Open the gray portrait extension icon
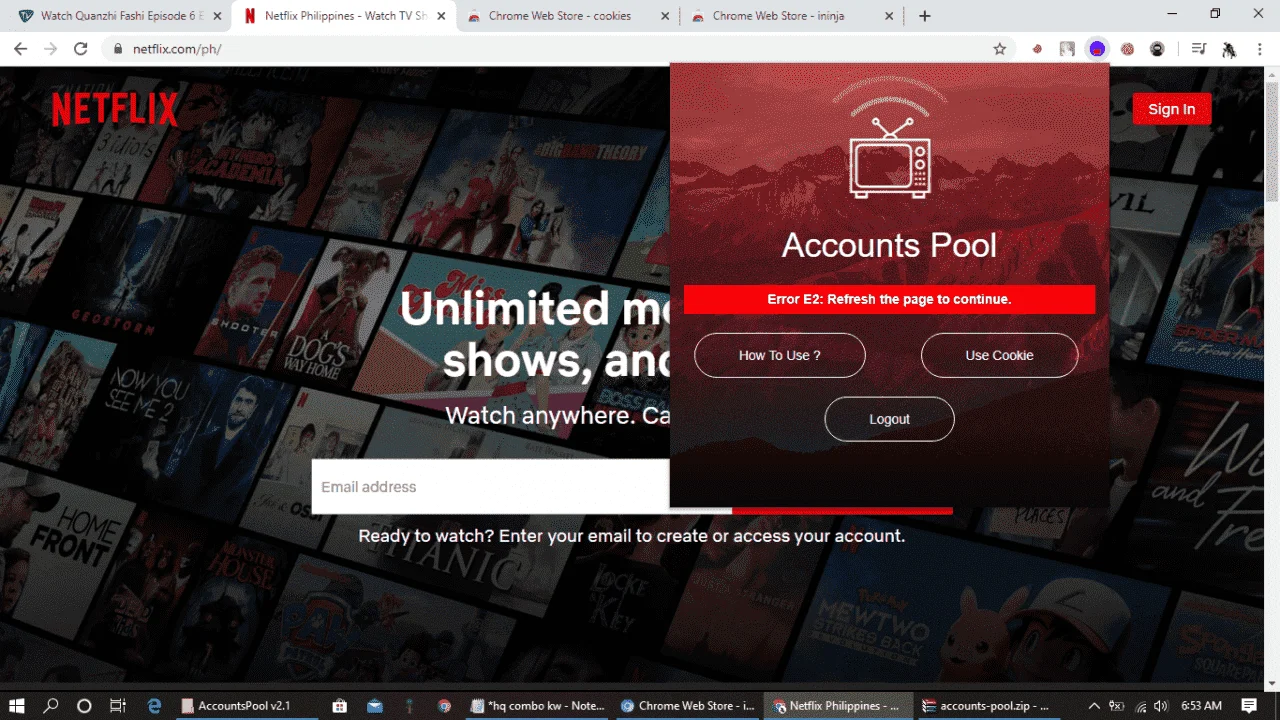Screen dimensions: 1280x720 (x=1068, y=49)
